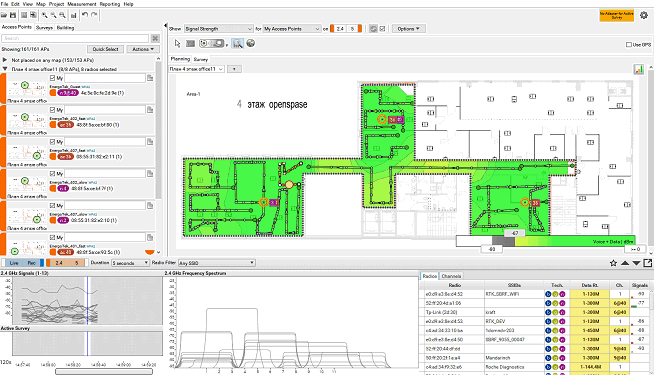Click access point marker in top office area
Viewport: 654px width, 375px height.
point(382,119)
